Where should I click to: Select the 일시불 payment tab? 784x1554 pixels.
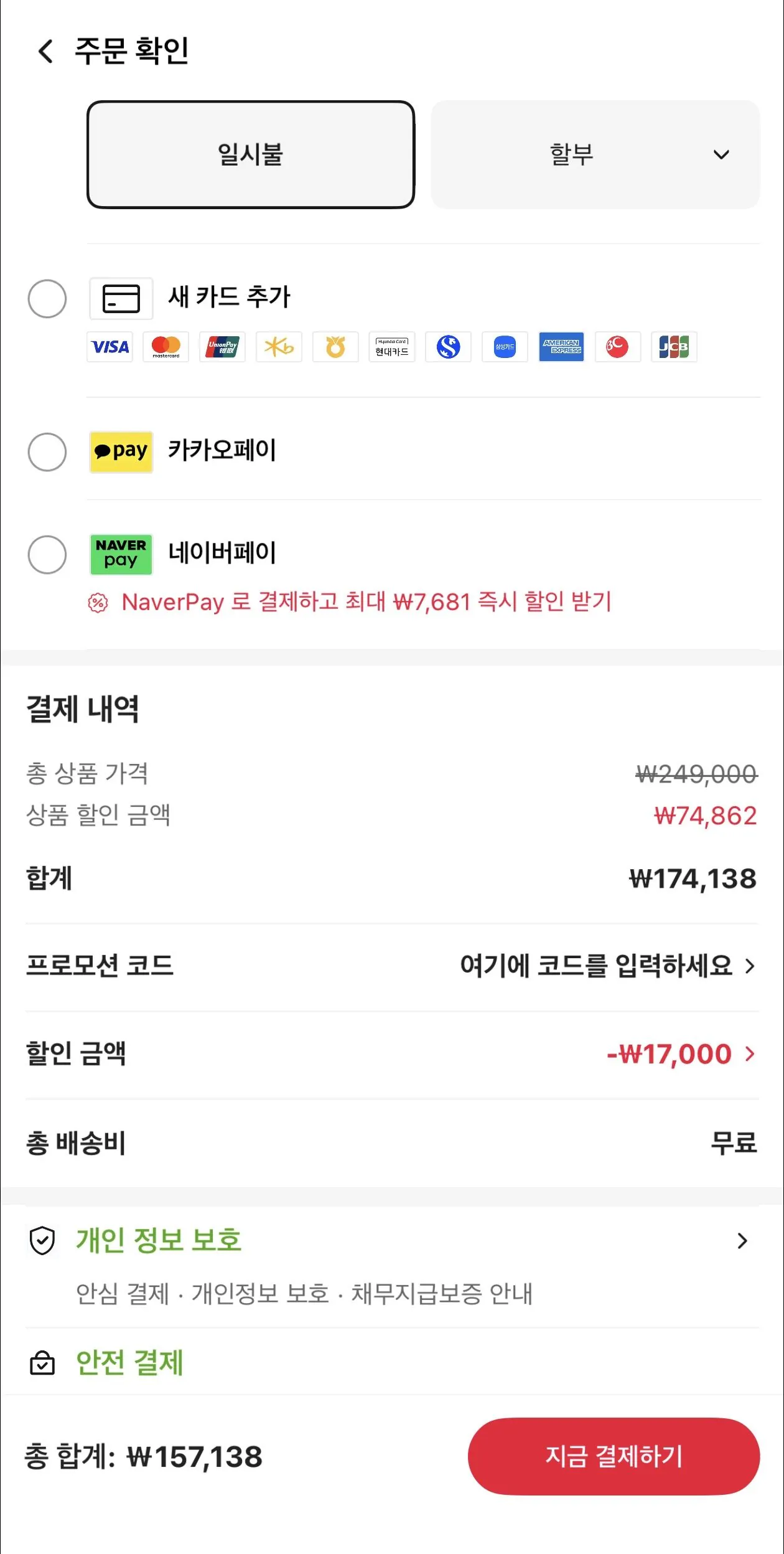(251, 154)
